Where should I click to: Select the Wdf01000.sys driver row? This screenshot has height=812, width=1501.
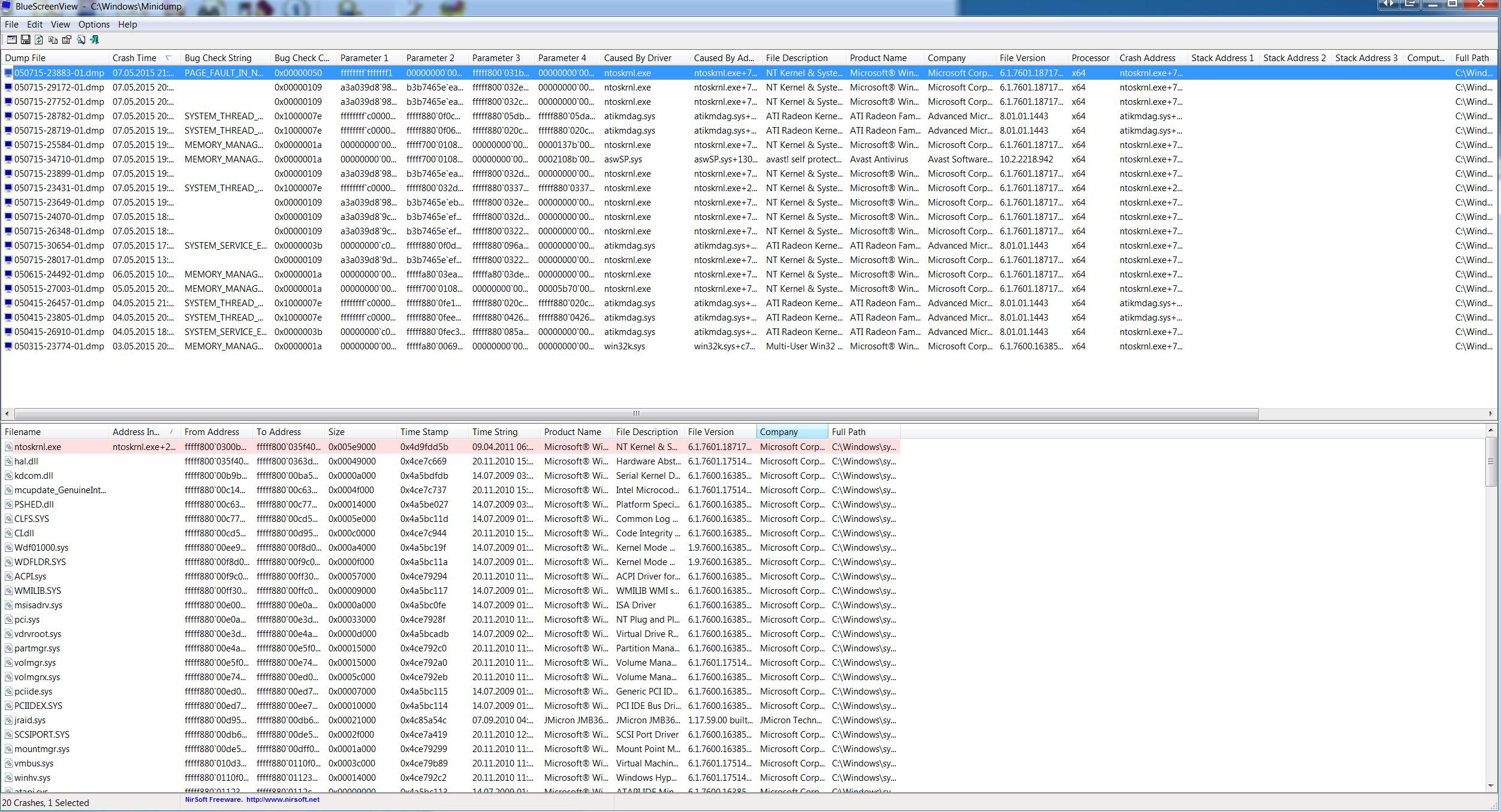tap(41, 548)
